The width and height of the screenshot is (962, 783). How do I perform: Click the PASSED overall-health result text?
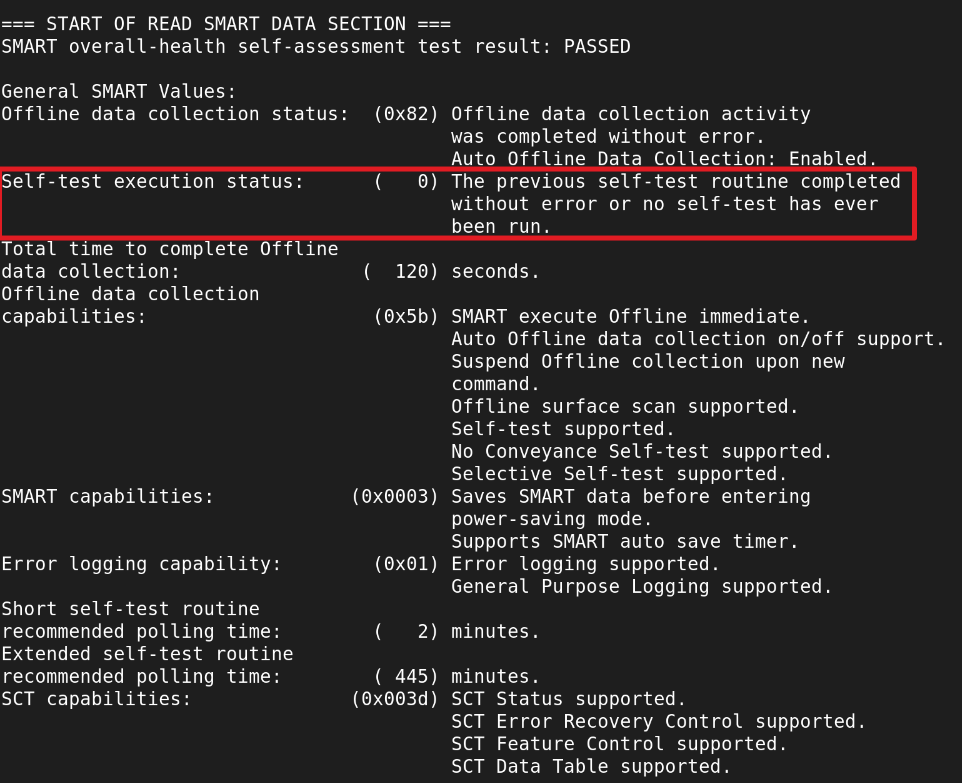click(597, 46)
